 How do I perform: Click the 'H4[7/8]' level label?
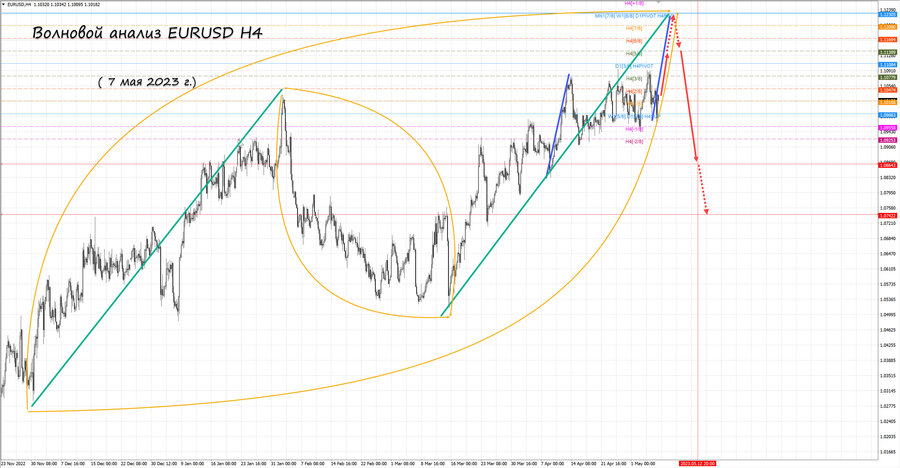[x=634, y=28]
